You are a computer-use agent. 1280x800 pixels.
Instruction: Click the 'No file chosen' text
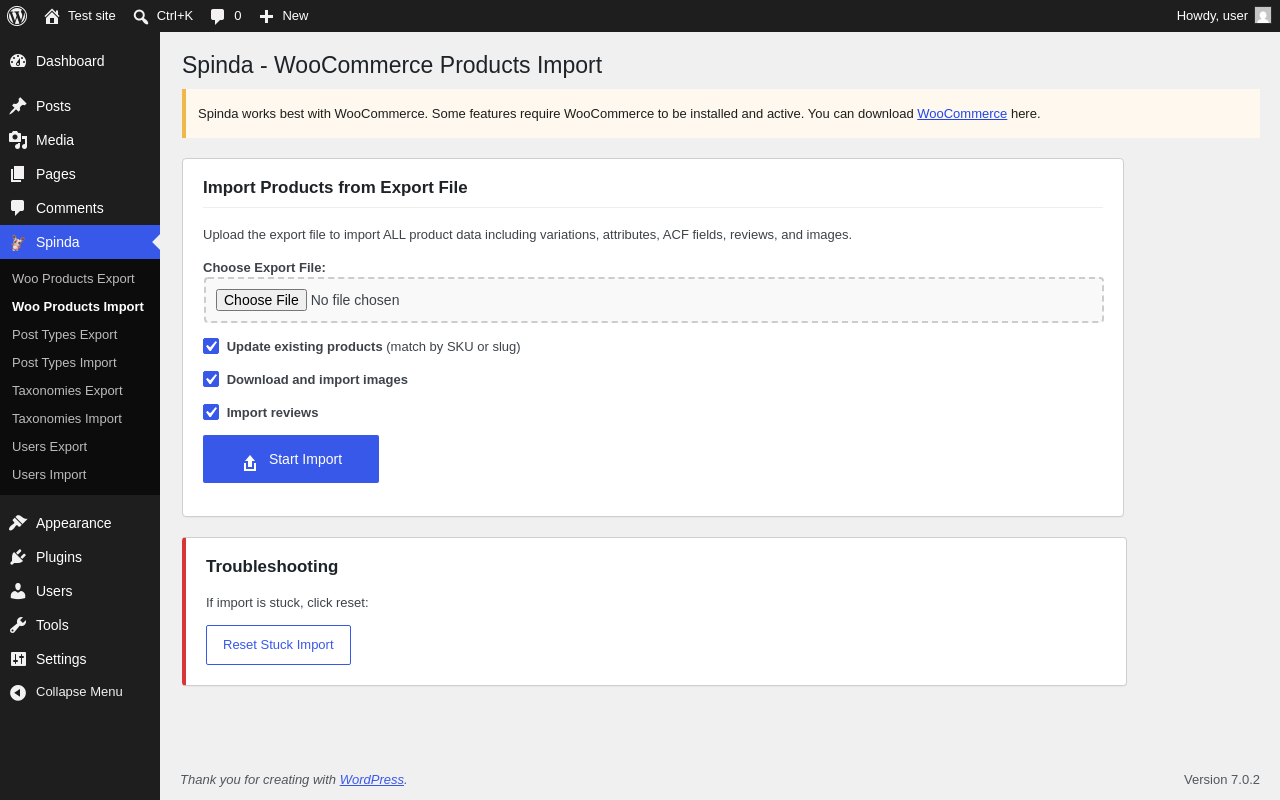(x=355, y=300)
